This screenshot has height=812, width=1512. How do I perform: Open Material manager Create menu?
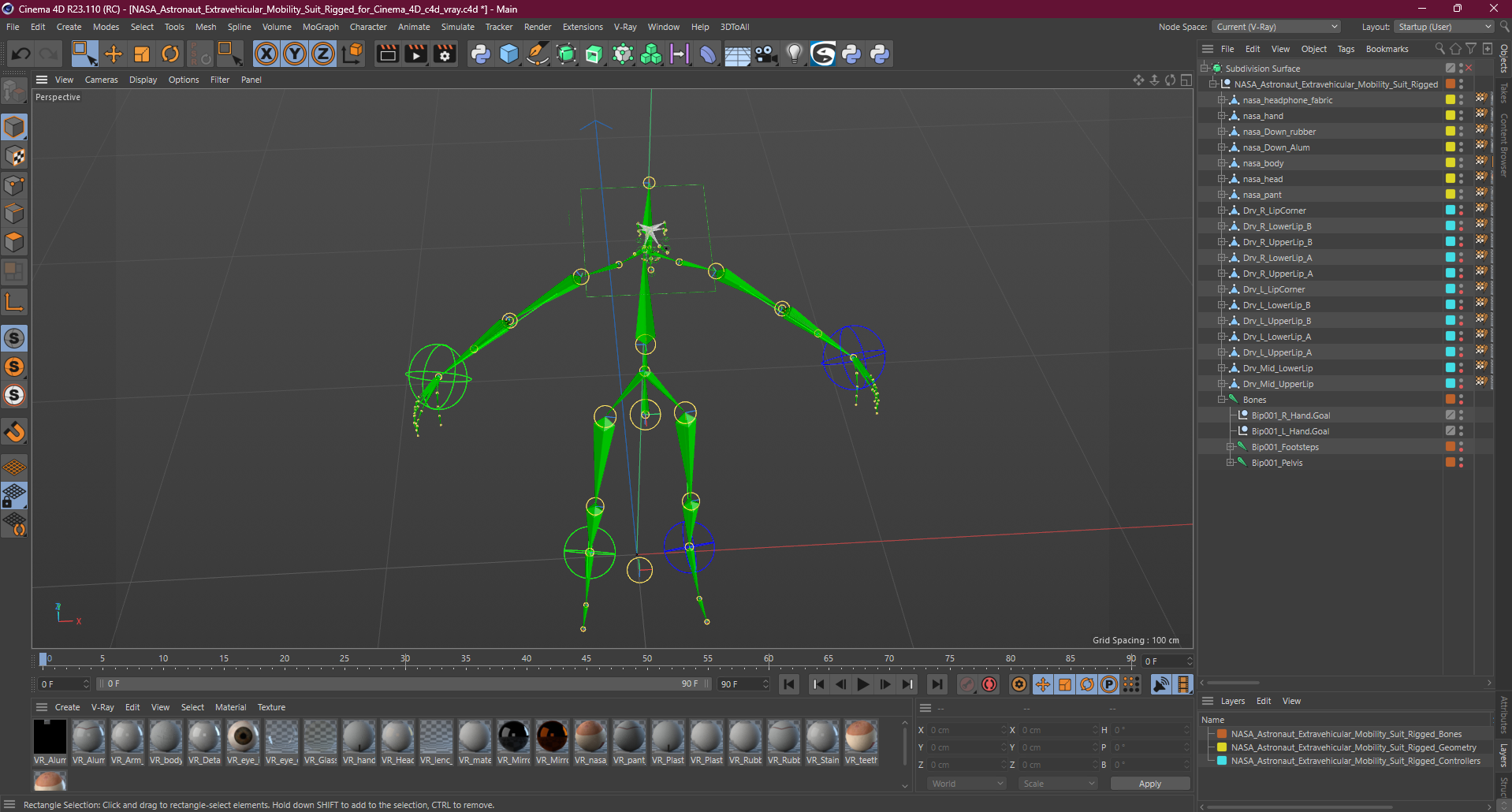point(67,707)
